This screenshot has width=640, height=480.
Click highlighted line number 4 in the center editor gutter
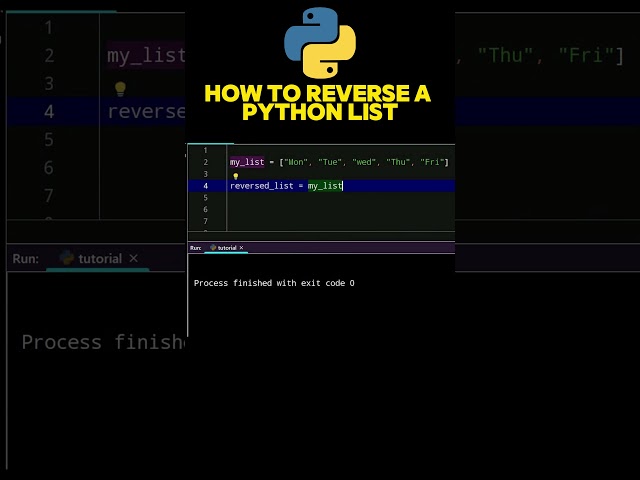pos(206,186)
